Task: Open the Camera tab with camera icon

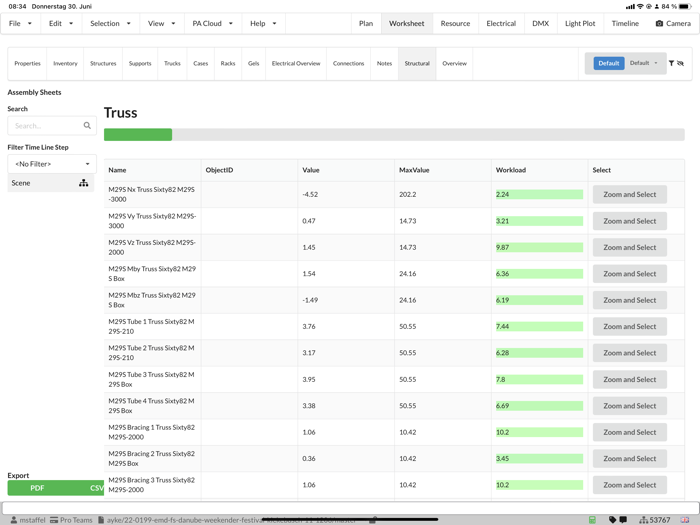Action: [x=673, y=23]
